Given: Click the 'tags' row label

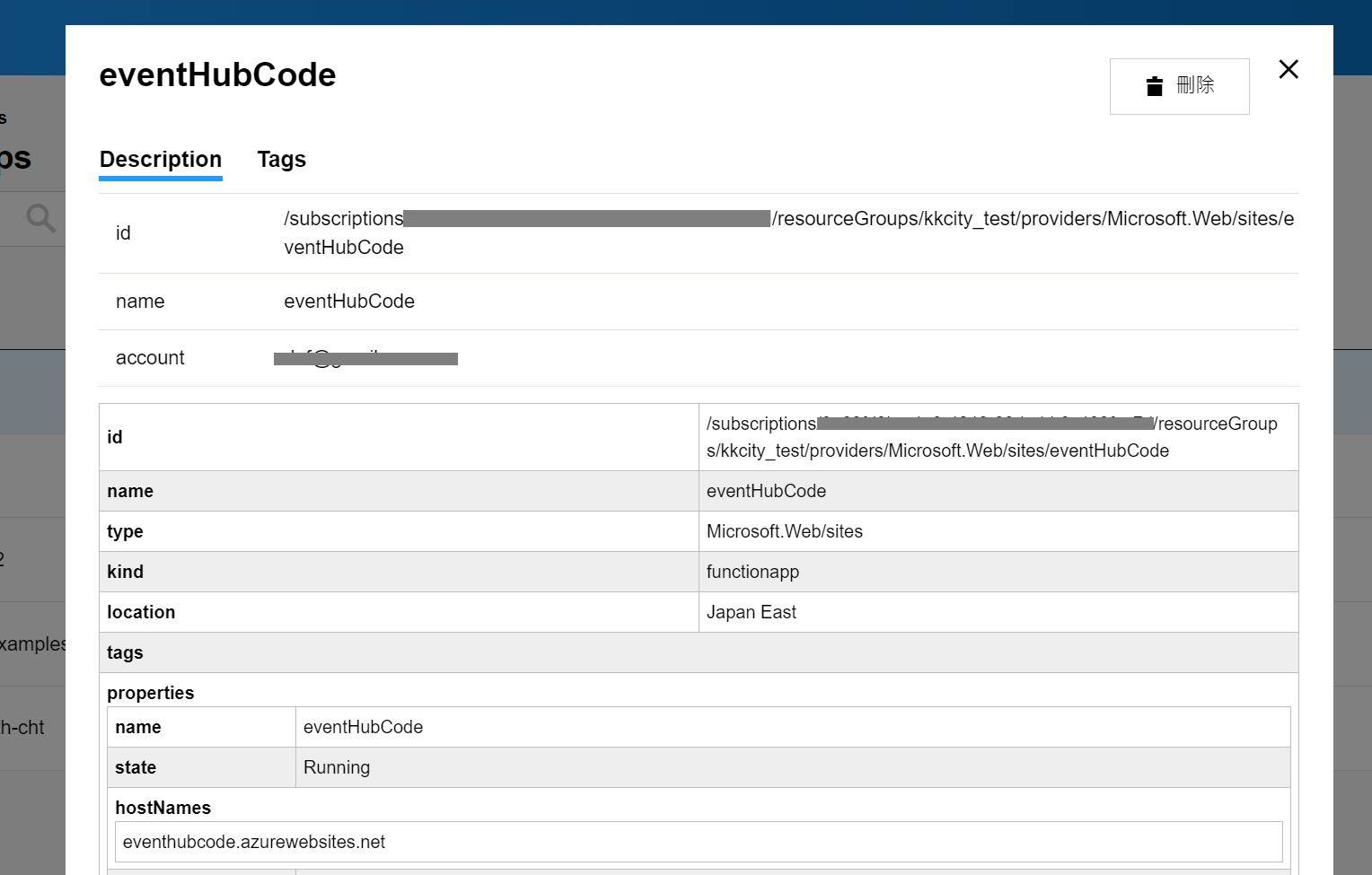Looking at the screenshot, I should (x=125, y=652).
